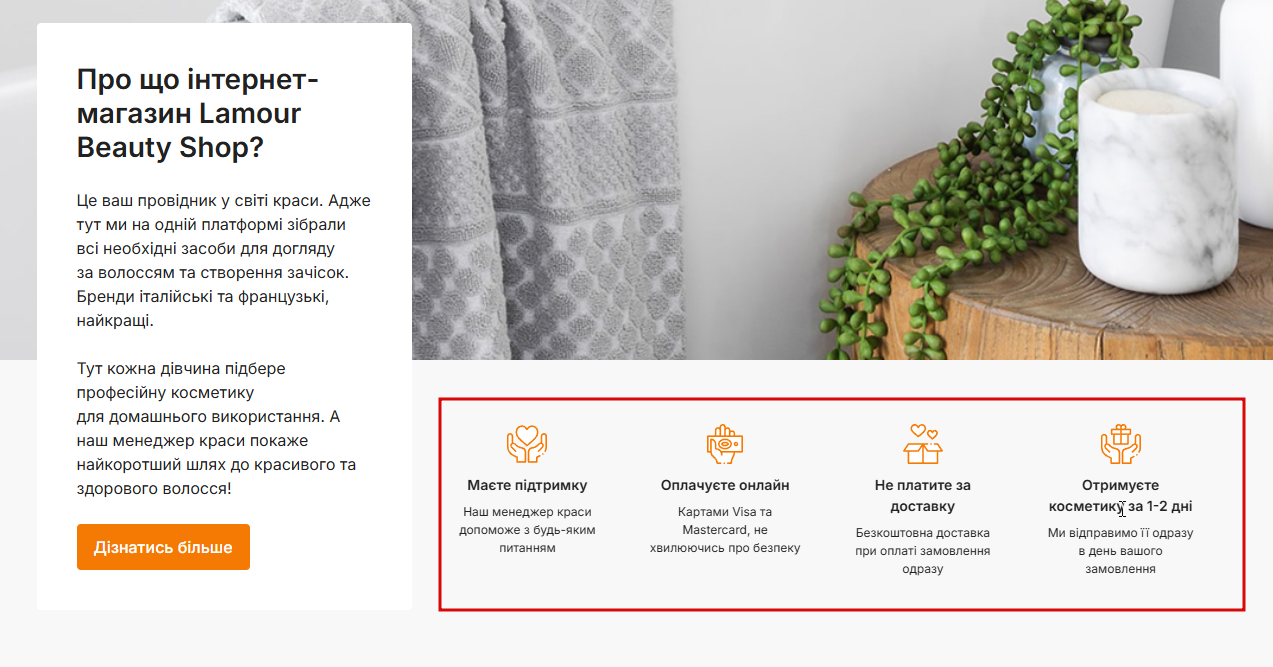
Task: Click the orange Дізнатись більше button
Action: tap(163, 547)
